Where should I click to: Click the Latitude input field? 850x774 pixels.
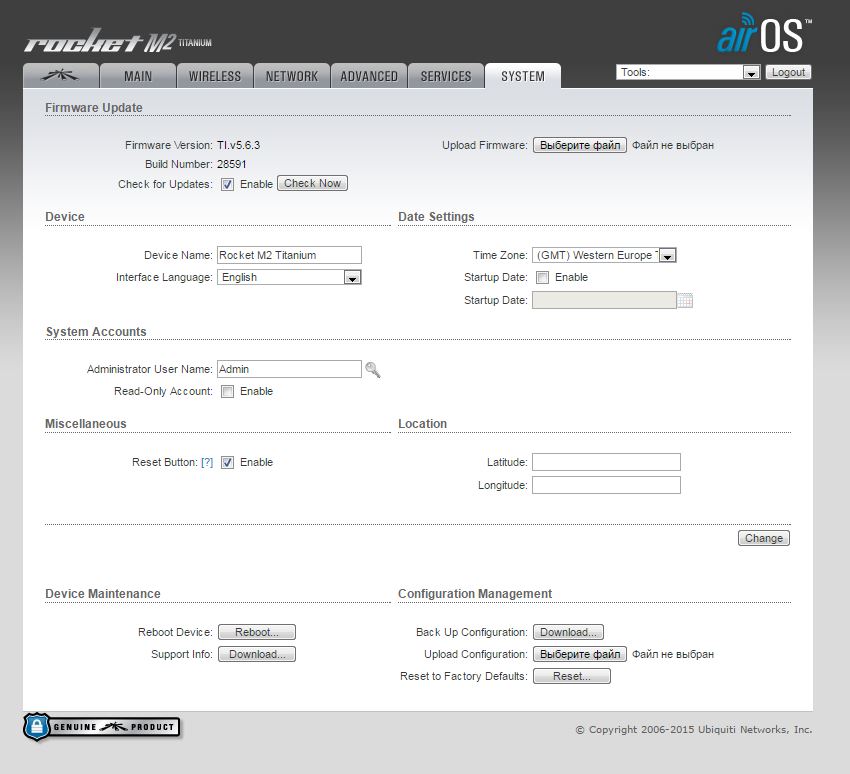point(606,462)
